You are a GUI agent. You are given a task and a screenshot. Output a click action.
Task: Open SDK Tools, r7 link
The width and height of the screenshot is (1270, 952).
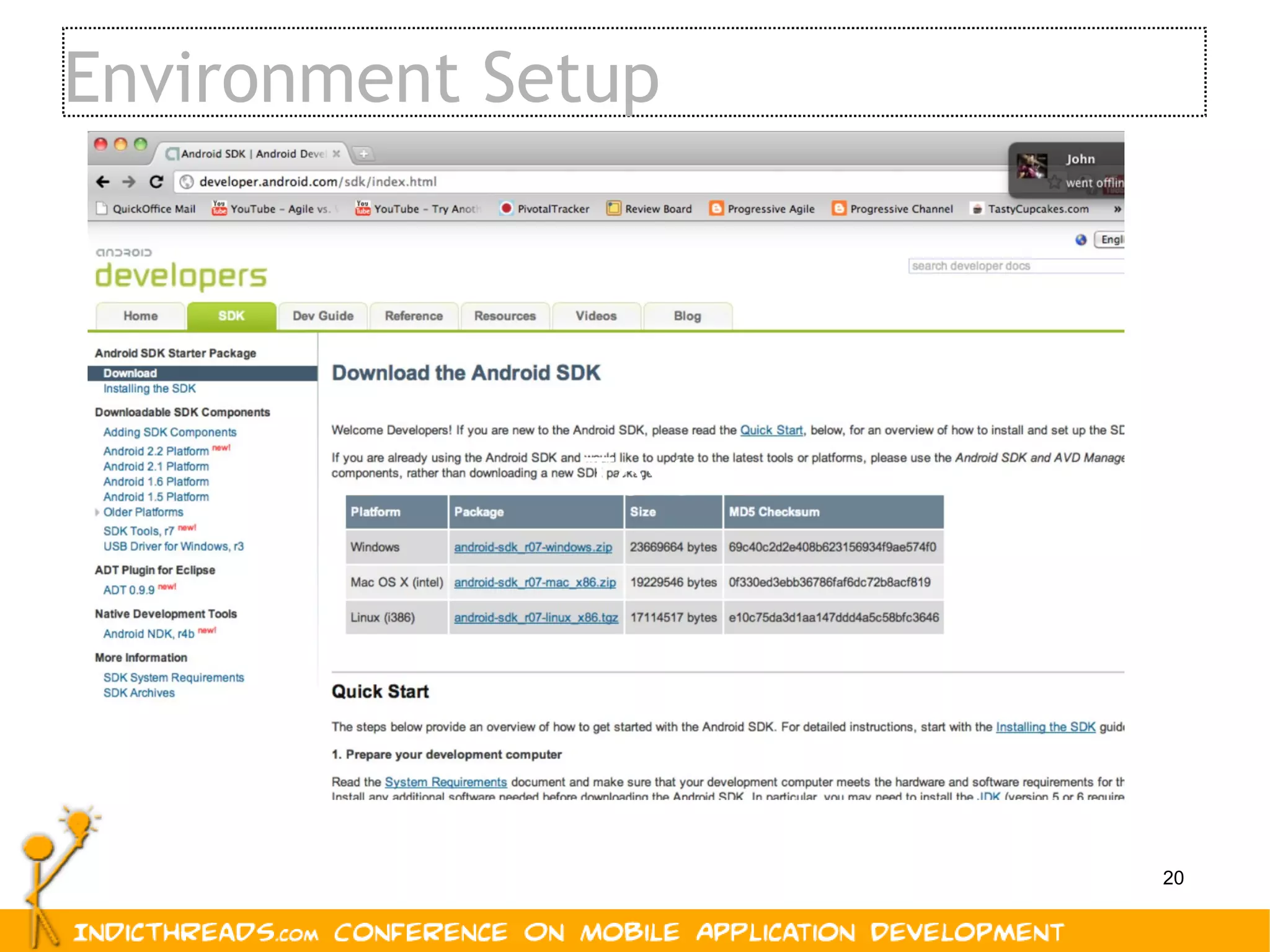coord(139,532)
